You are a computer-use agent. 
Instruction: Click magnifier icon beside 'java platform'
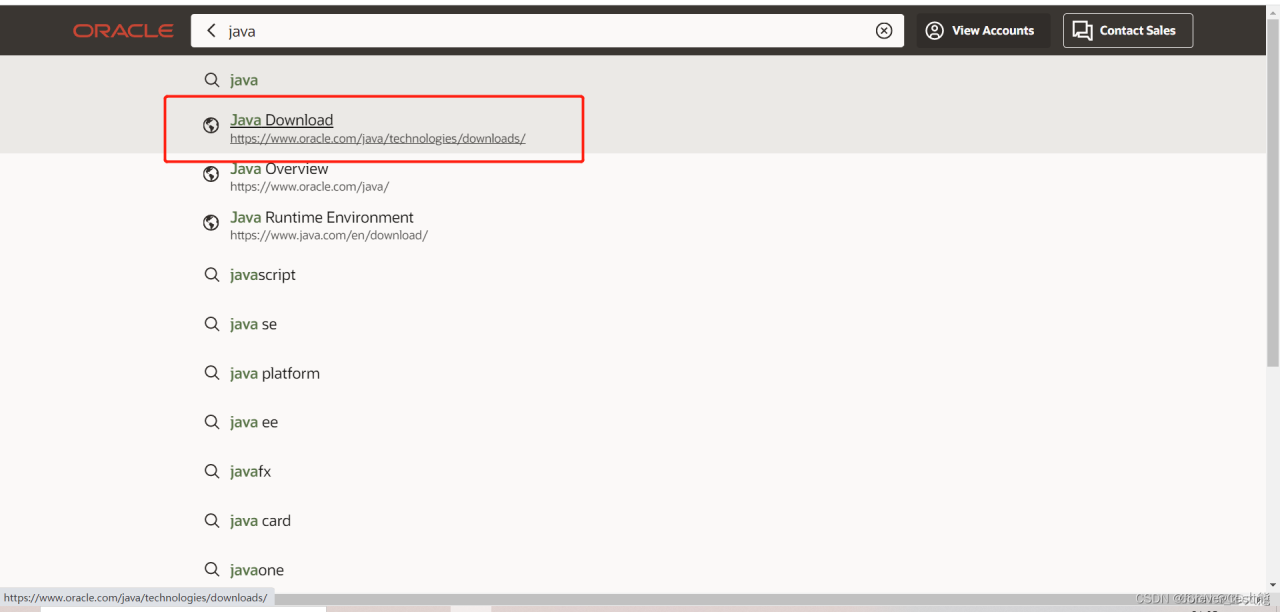[212, 373]
